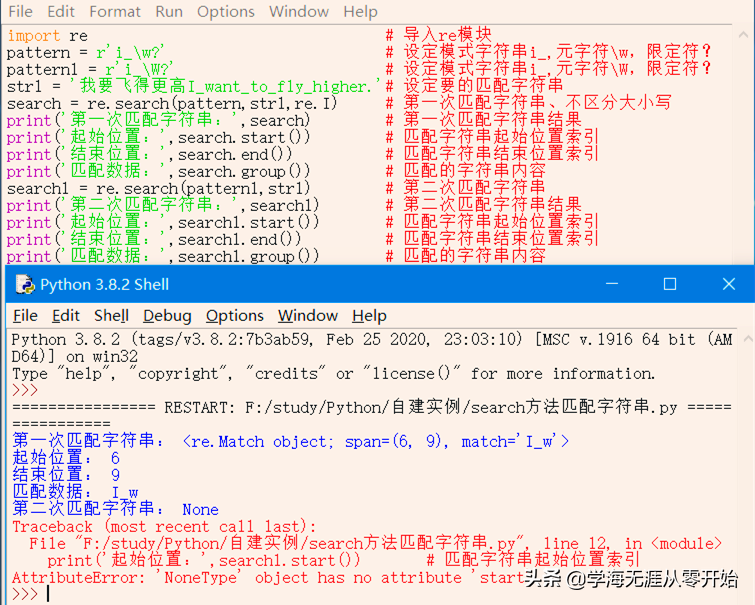Click the comment '# 导入re模块'
The image size is (755, 605).
[439, 35]
